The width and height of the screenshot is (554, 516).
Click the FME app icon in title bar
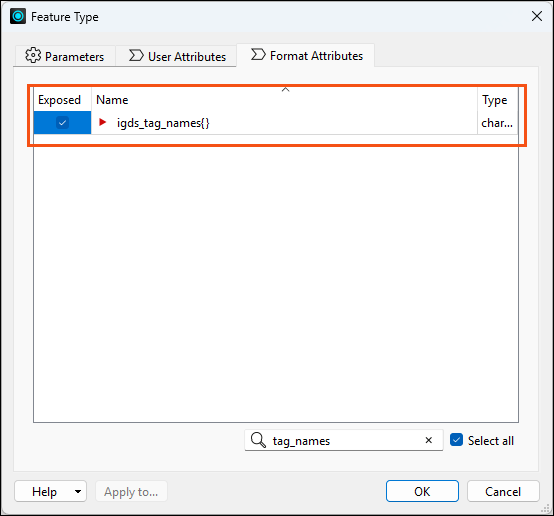18,16
